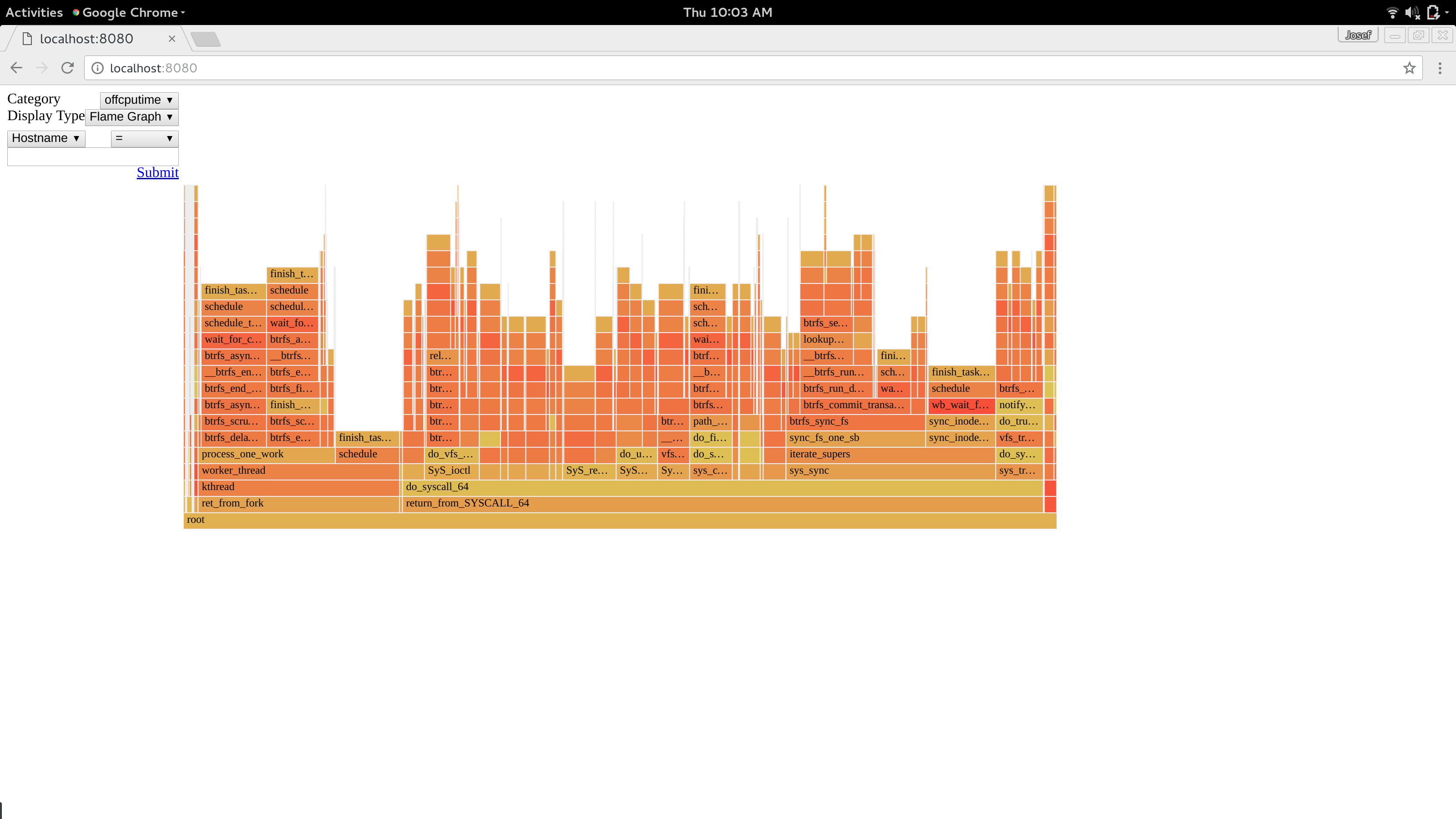The width and height of the screenshot is (1456, 819).
Task: Open the Category offcputime dropdown
Action: pyautogui.click(x=139, y=100)
